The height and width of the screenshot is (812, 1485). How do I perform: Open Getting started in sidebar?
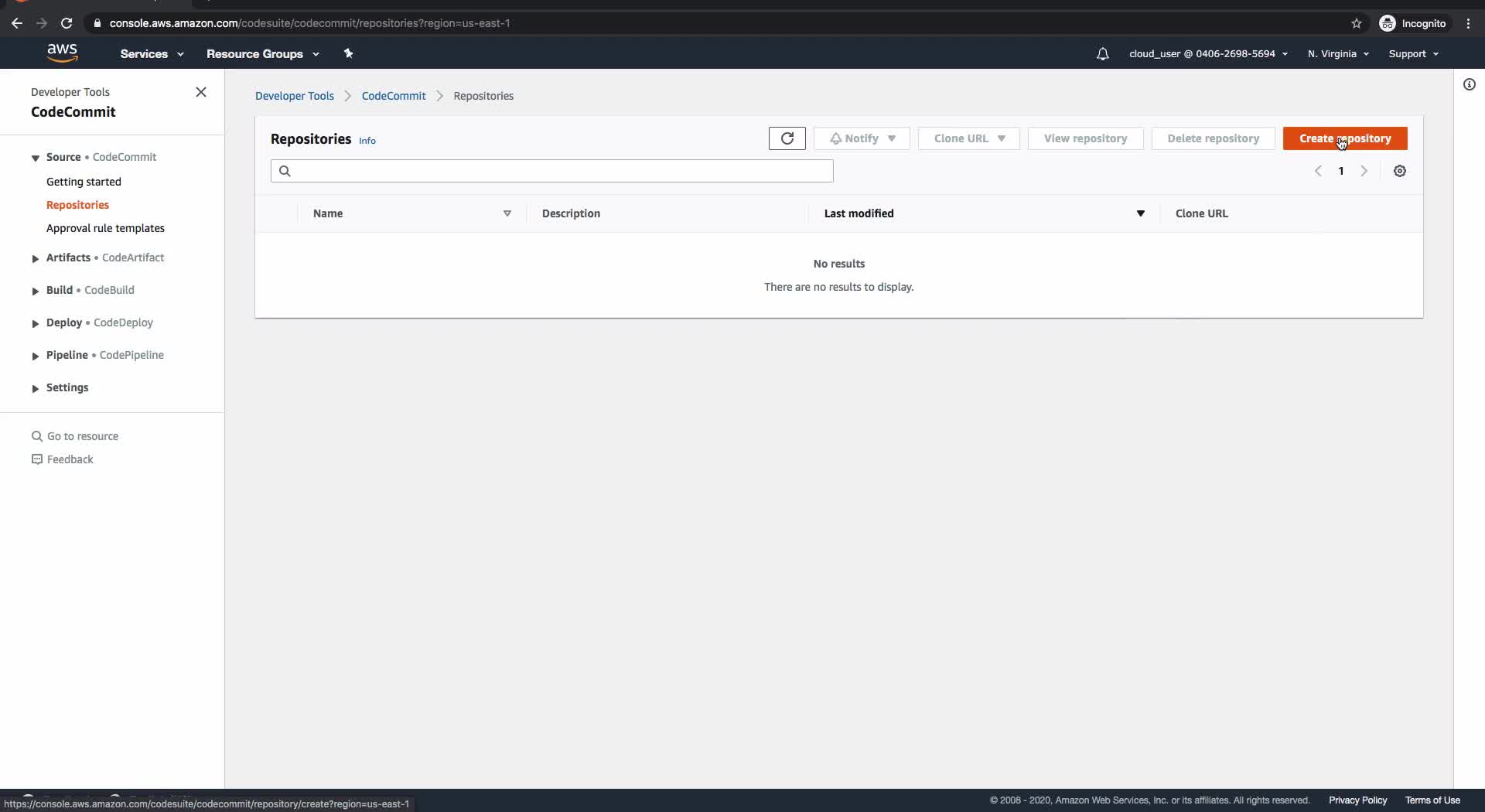[x=84, y=182]
